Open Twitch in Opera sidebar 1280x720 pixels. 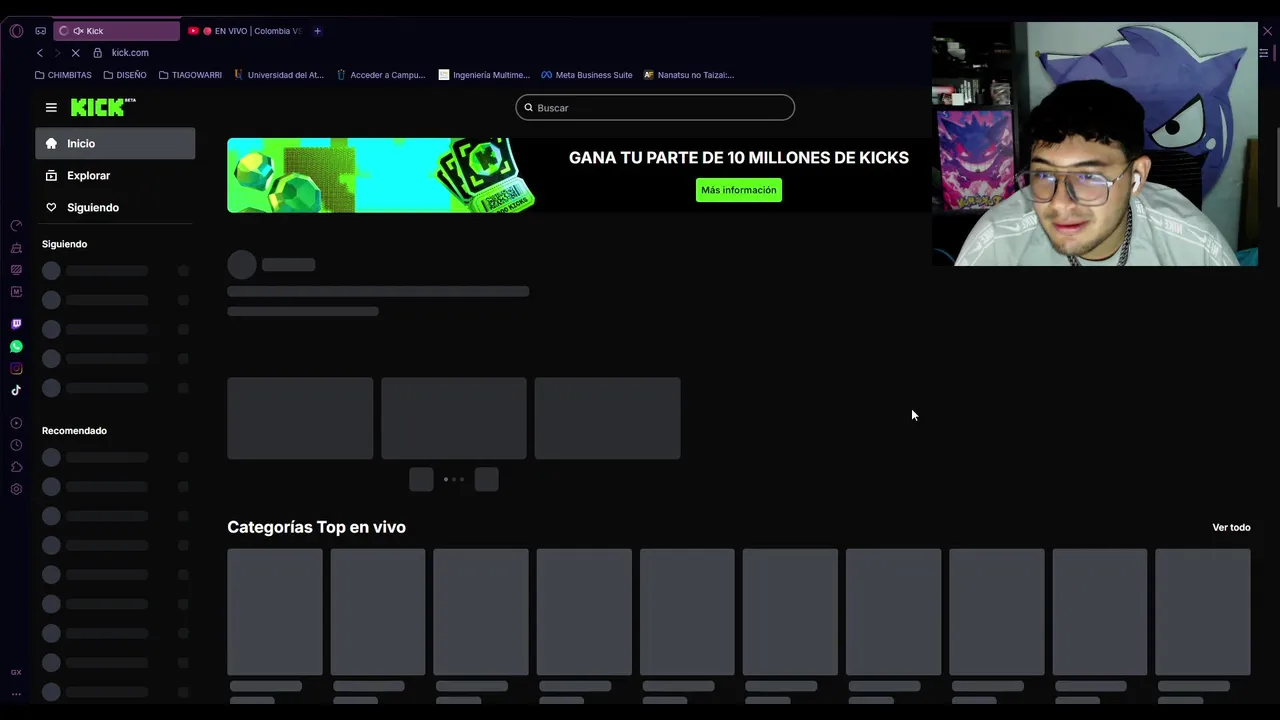[x=16, y=324]
